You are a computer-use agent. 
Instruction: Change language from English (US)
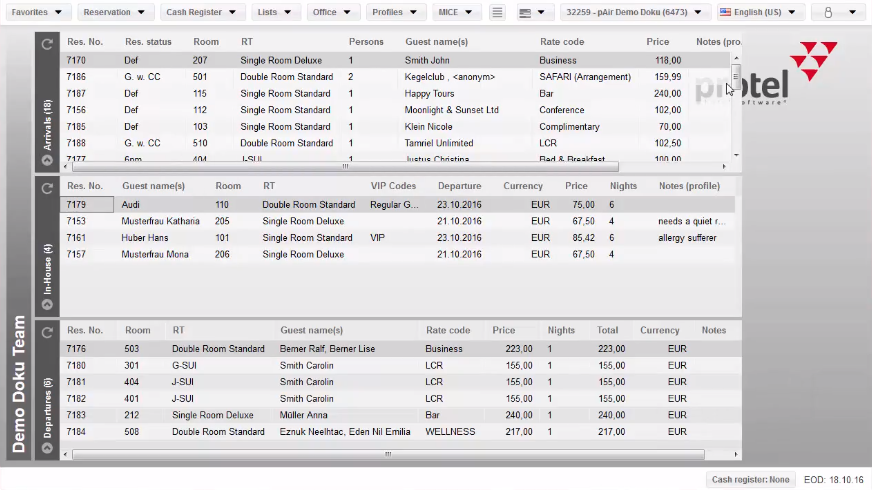pyautogui.click(x=759, y=12)
